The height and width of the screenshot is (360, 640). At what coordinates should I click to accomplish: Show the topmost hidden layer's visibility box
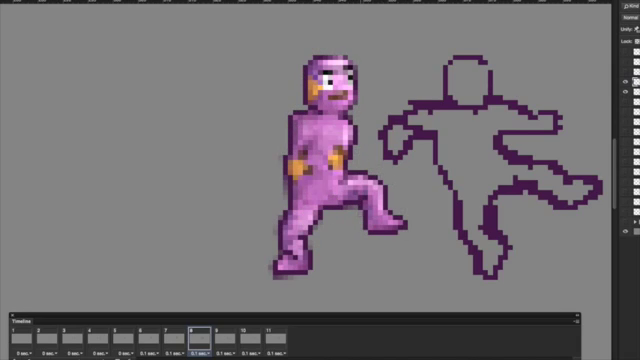(x=625, y=52)
